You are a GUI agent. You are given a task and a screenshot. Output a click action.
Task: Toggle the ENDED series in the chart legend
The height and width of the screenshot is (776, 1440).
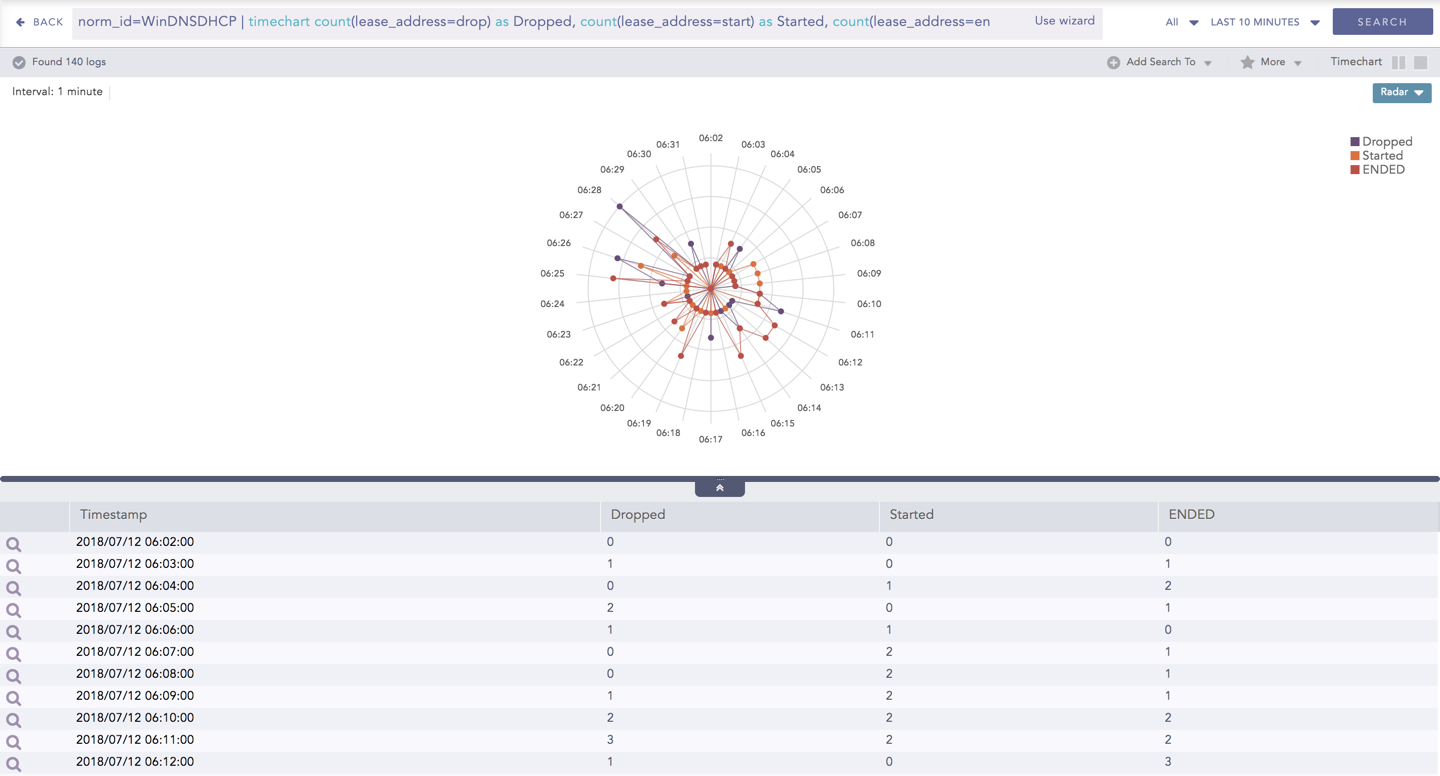1382,170
